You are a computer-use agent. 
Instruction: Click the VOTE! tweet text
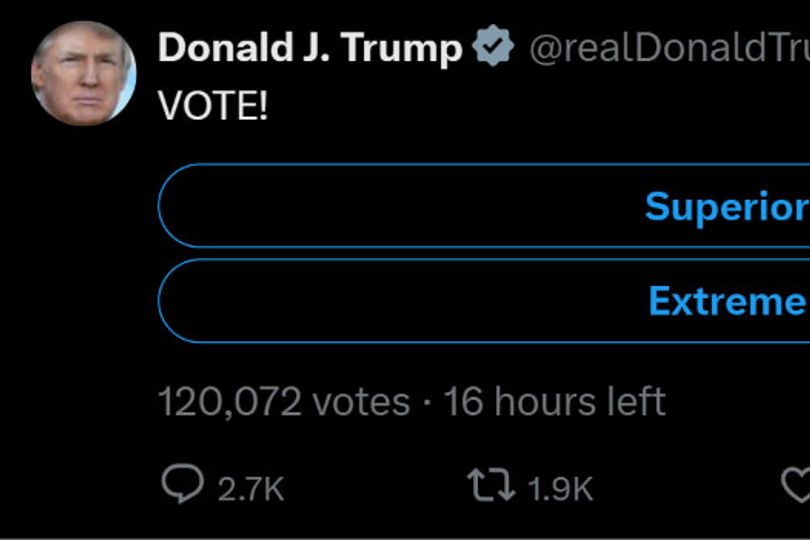tap(213, 105)
